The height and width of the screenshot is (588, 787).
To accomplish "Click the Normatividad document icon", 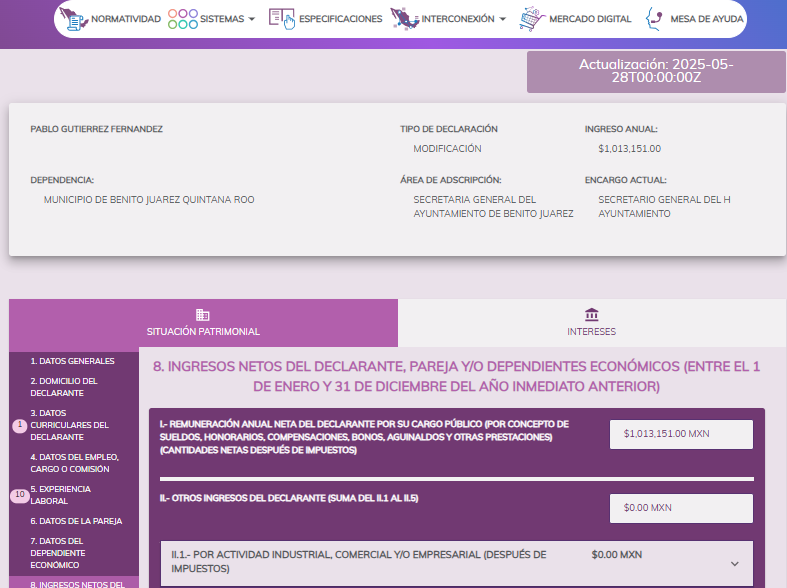I will point(74,19).
